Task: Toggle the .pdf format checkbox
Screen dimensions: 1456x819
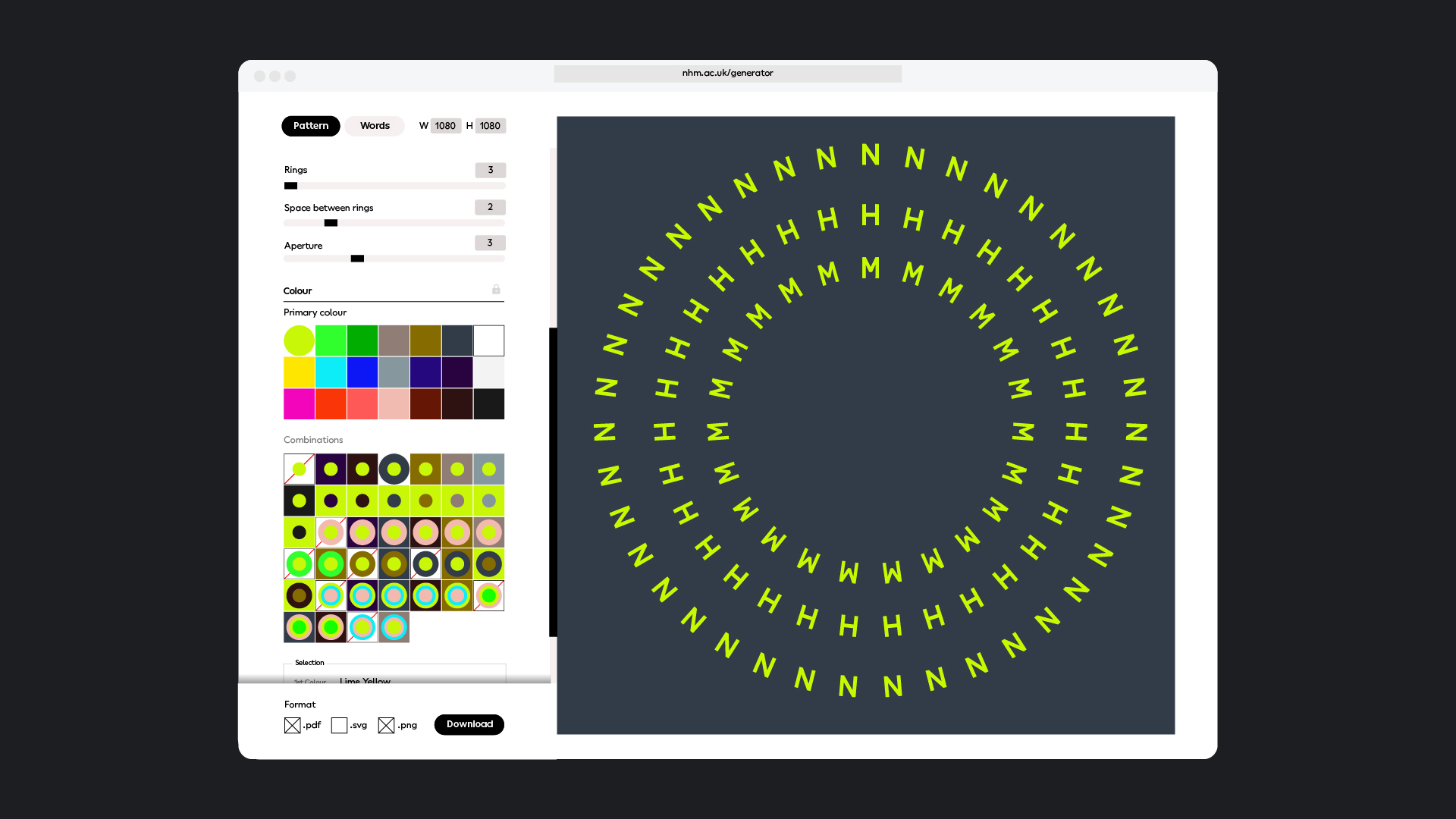Action: point(292,726)
